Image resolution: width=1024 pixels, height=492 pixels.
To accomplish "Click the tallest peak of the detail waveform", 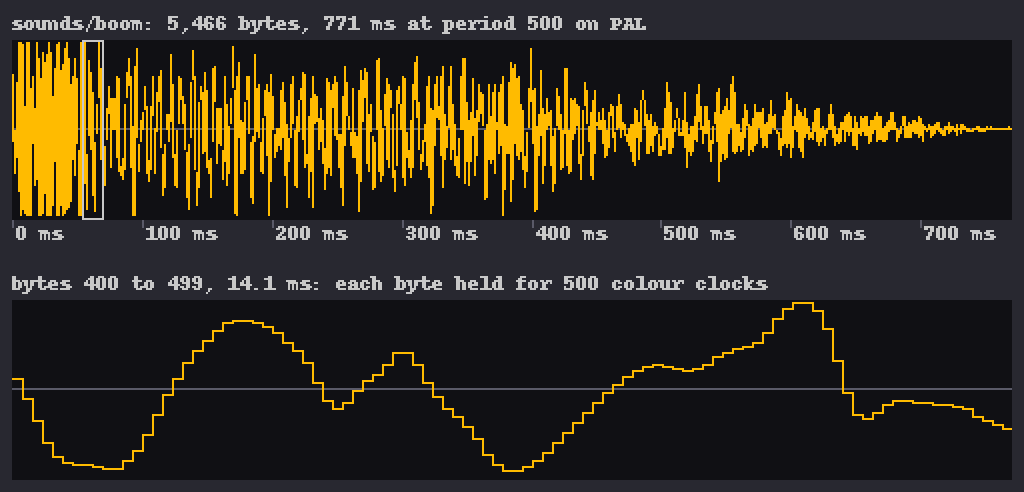I will [802, 303].
